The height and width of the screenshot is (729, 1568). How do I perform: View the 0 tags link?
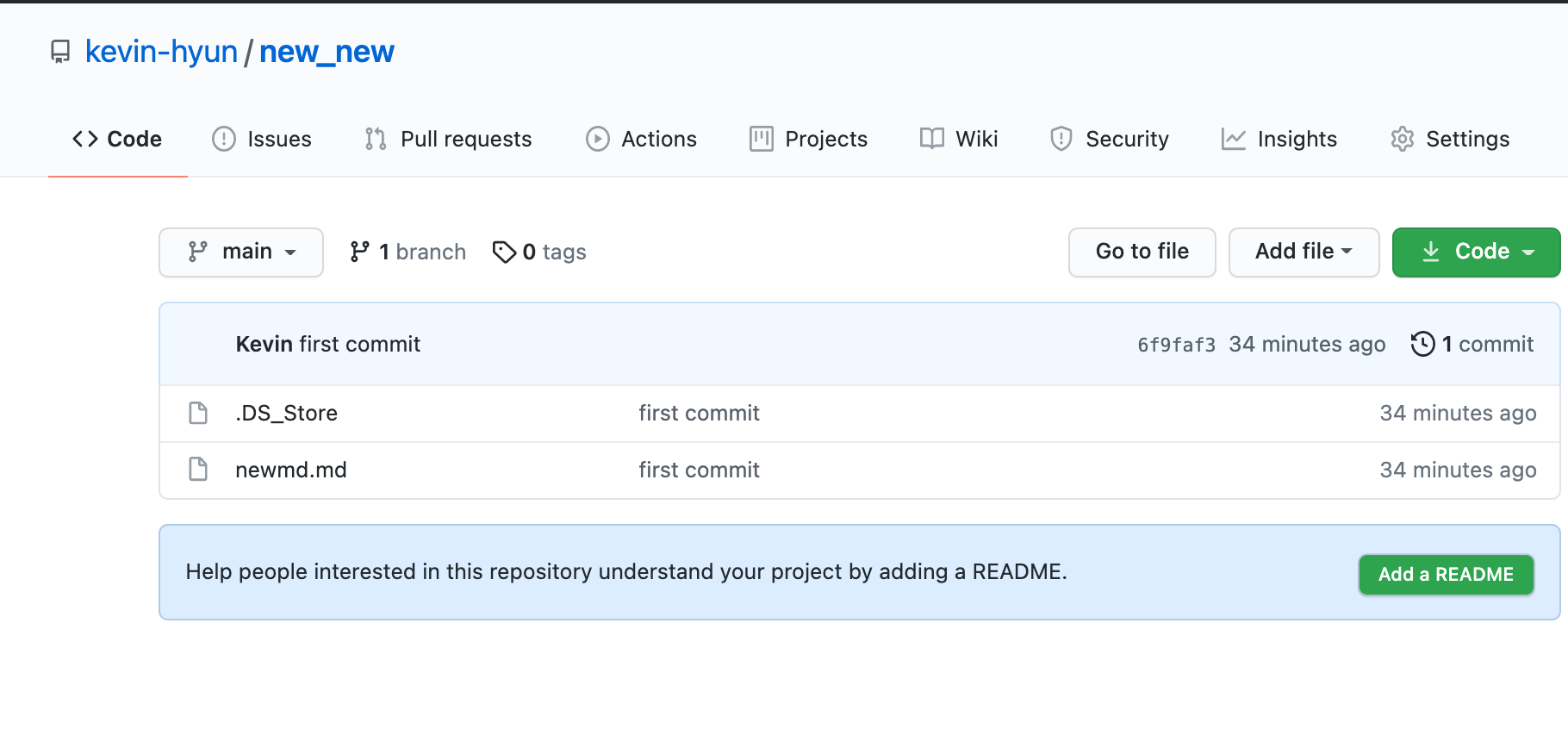coord(539,252)
